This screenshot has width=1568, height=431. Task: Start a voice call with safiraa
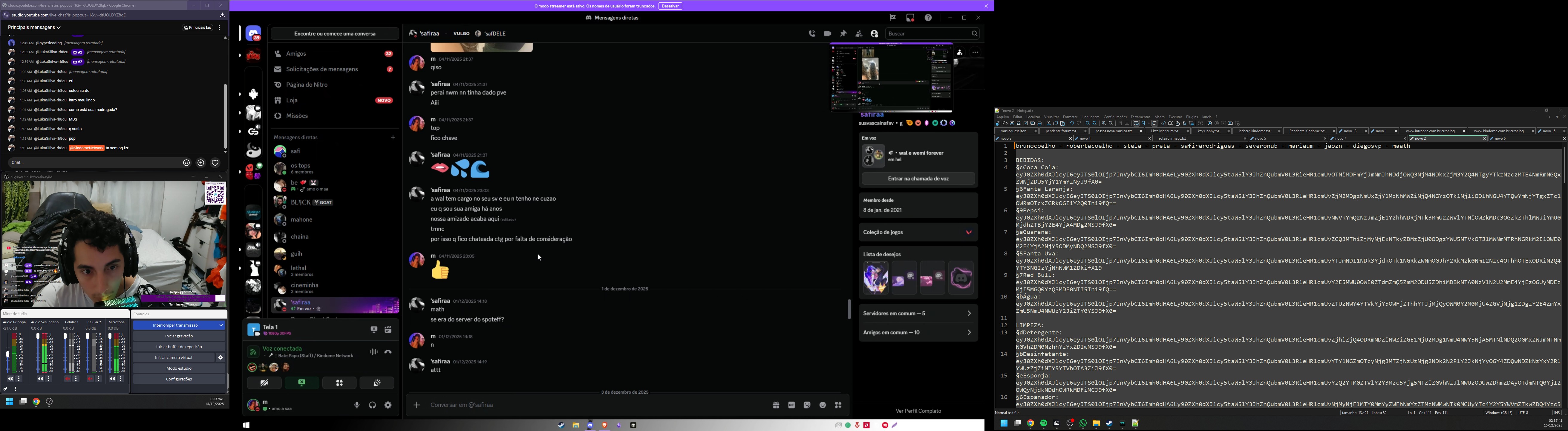[x=812, y=34]
